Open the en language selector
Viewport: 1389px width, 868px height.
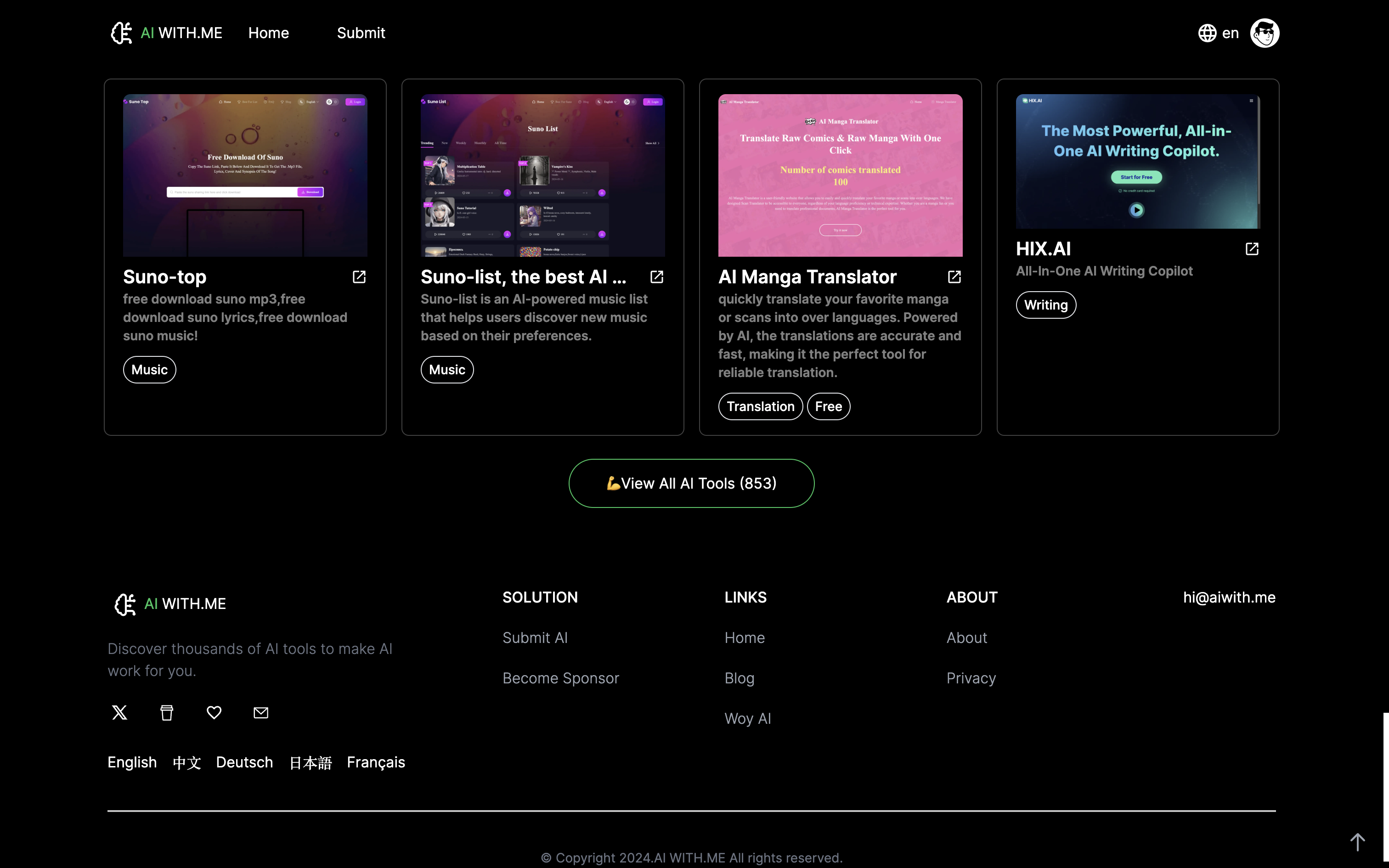1219,33
